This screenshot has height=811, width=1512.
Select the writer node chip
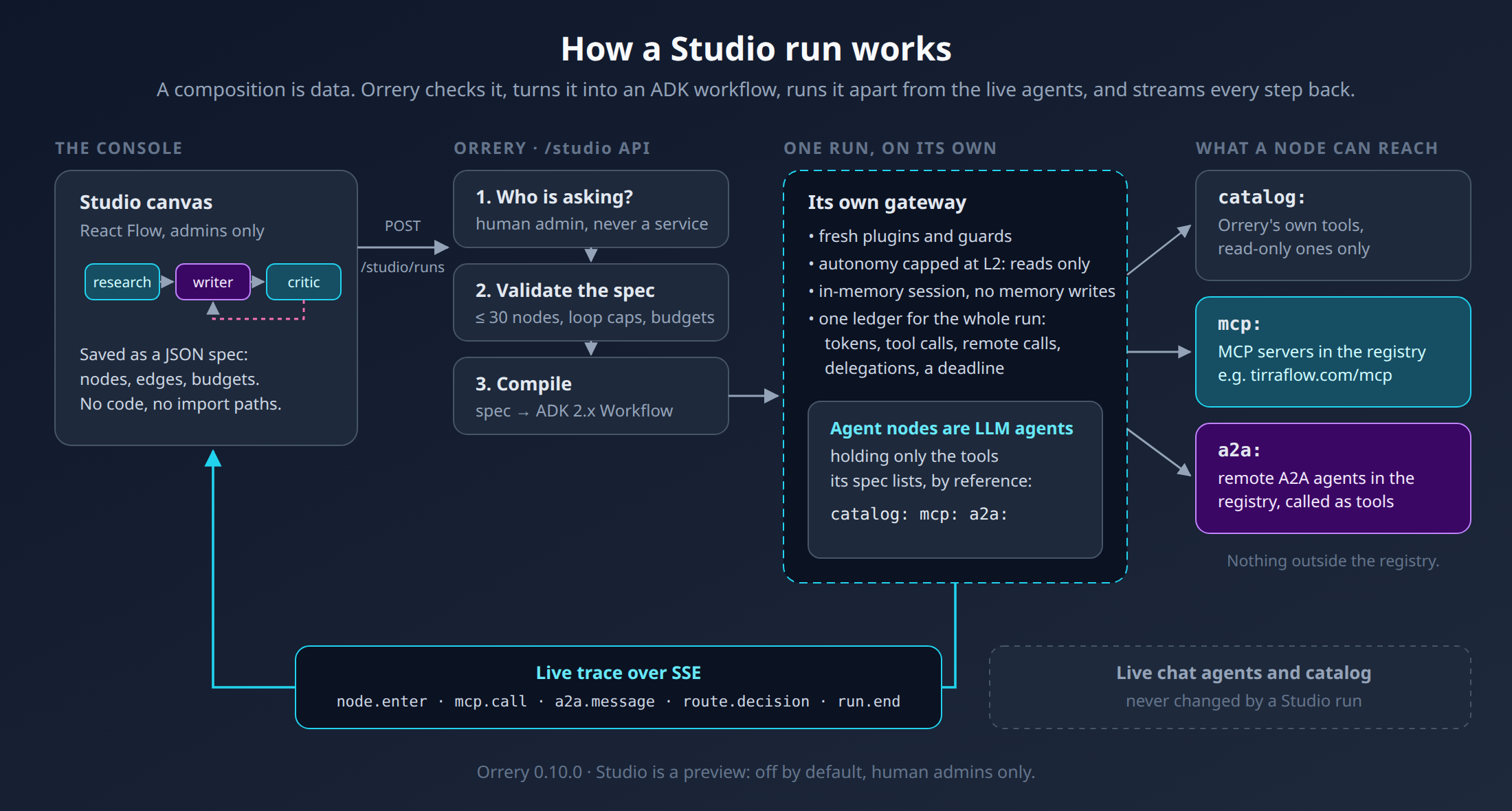point(213,282)
